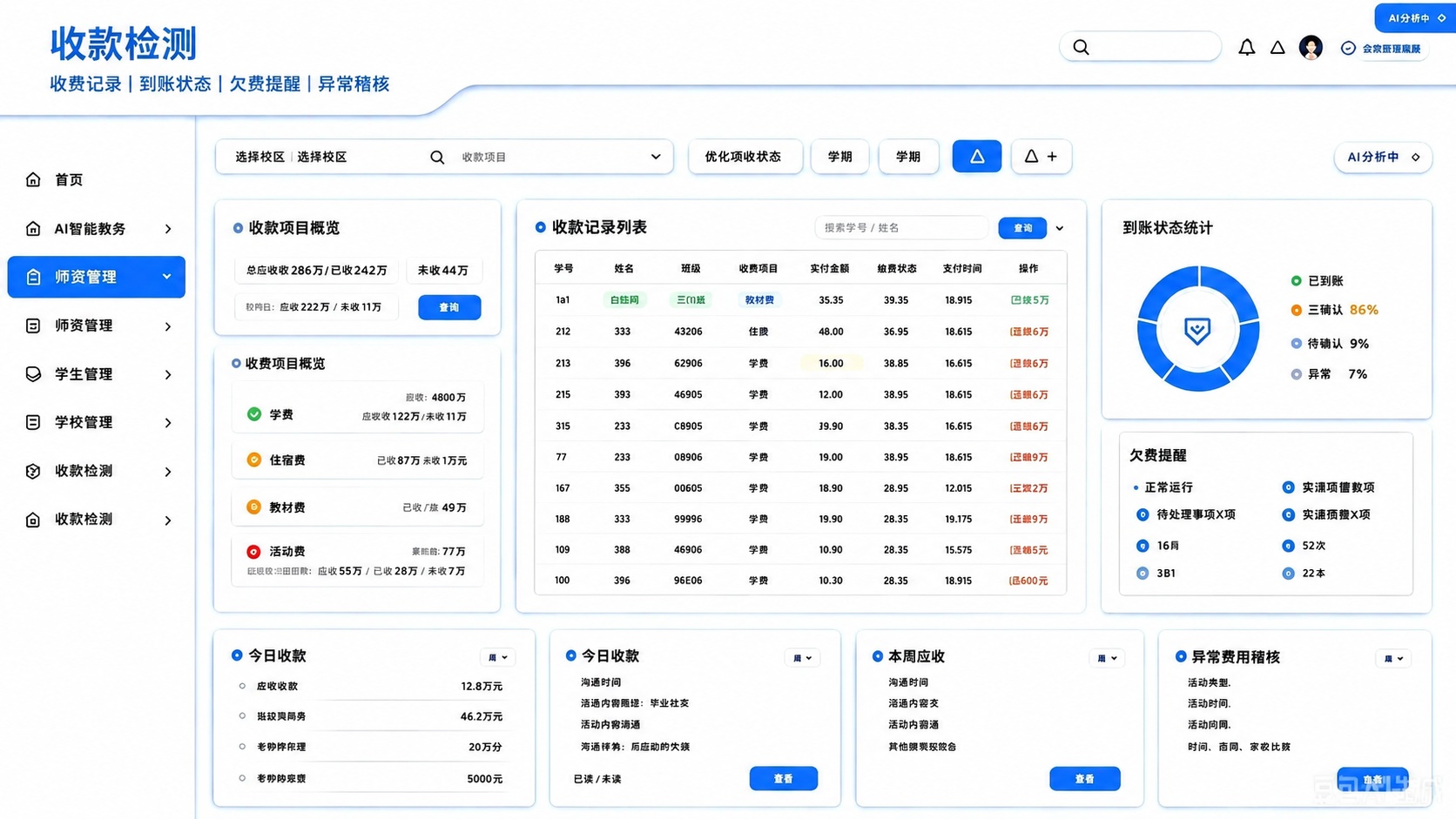Open AI智能教务 in sidebar
This screenshot has width=1456, height=819.
(90, 228)
